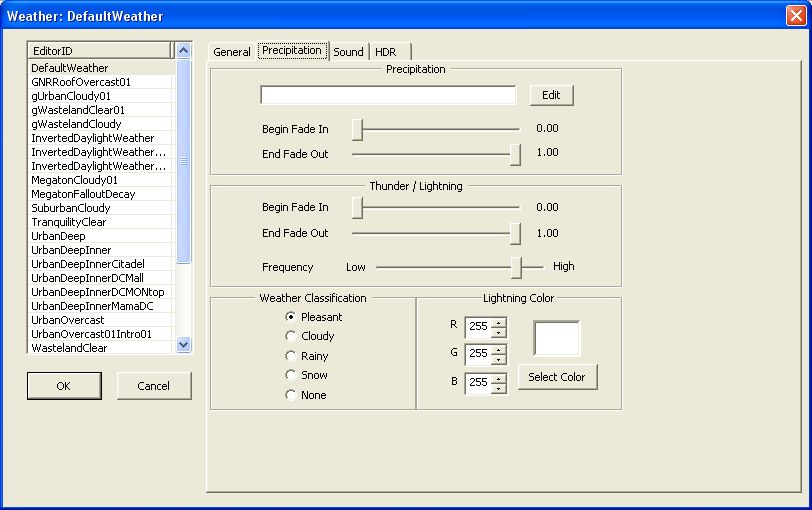The width and height of the screenshot is (812, 510).
Task: Select UrbanDeepInnerMamaDC in the list
Action: point(100,305)
